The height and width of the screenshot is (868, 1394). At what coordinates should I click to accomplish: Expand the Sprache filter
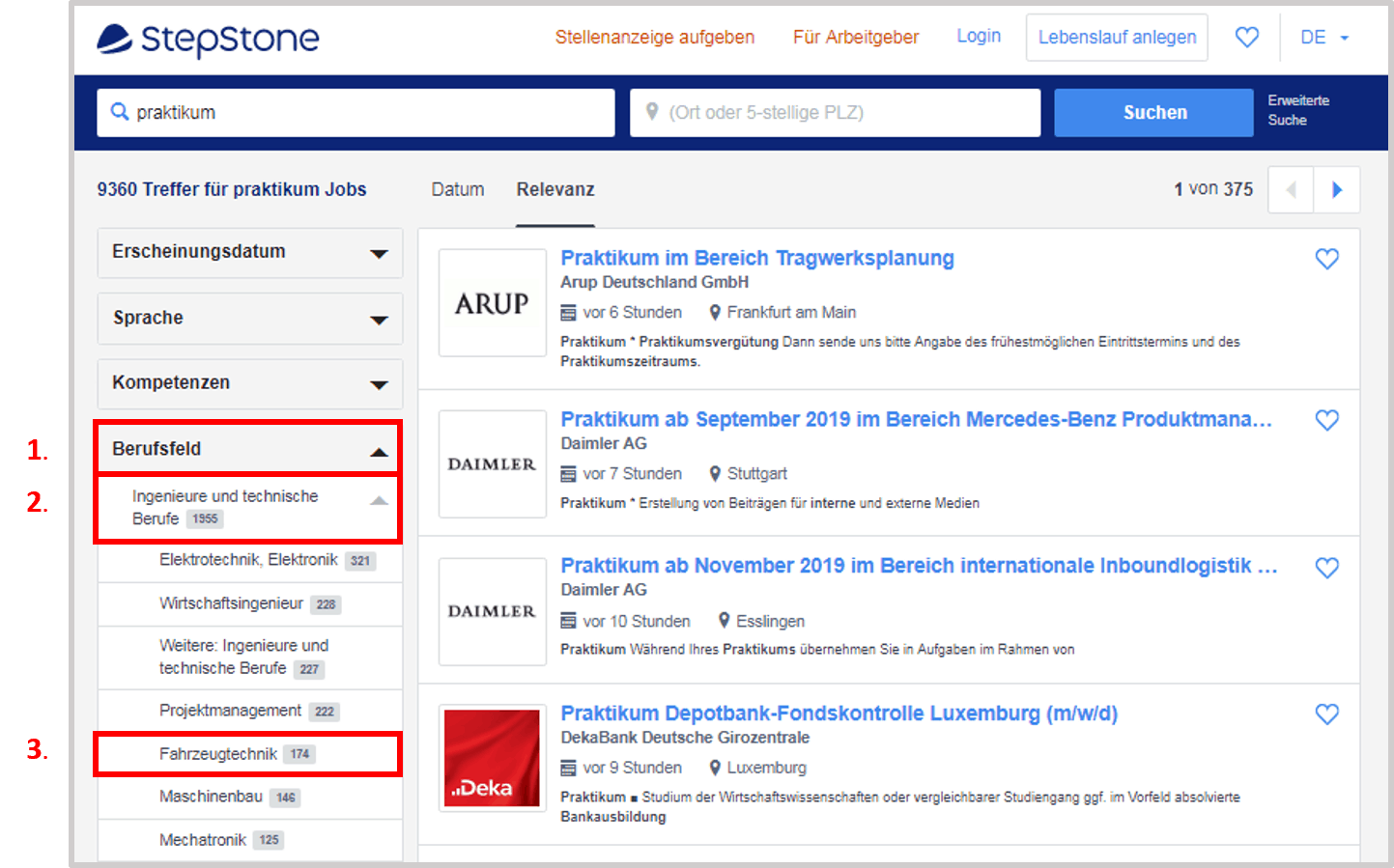pos(249,319)
